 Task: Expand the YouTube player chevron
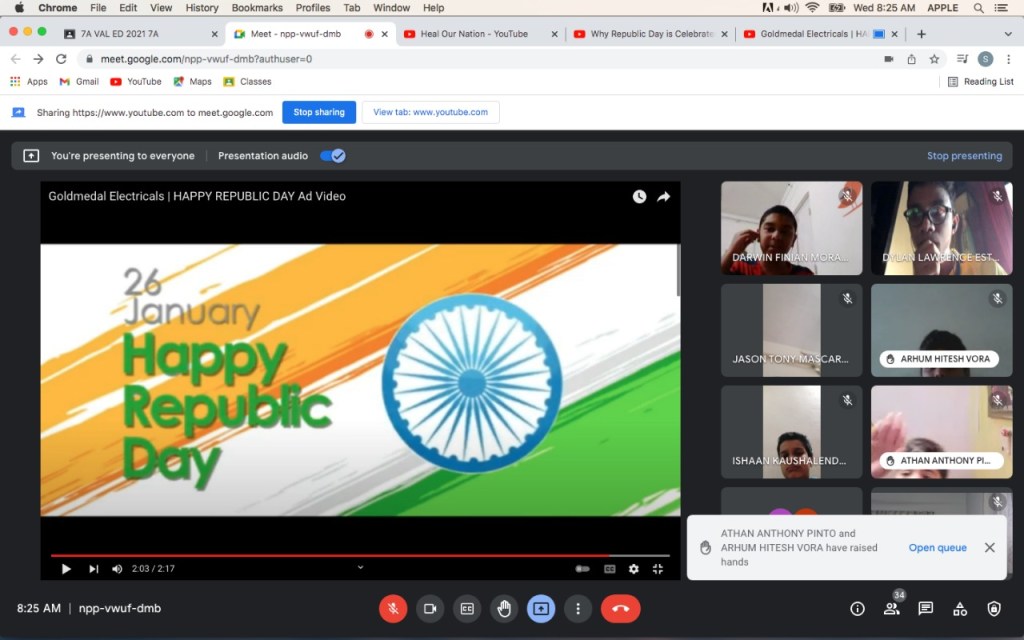(360, 567)
